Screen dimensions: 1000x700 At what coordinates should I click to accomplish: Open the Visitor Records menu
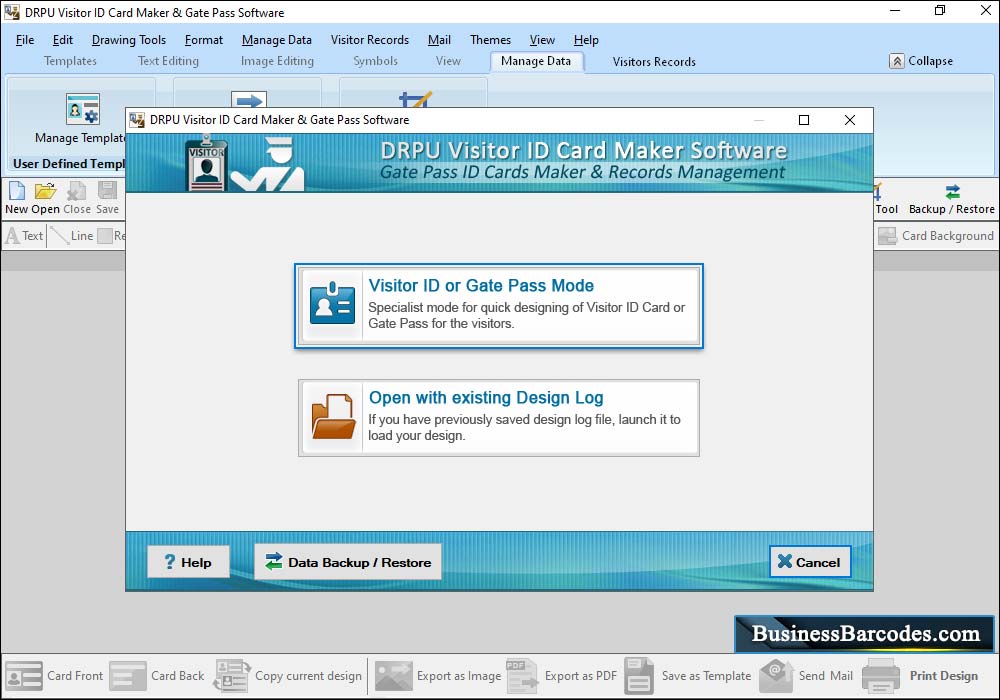pos(370,40)
